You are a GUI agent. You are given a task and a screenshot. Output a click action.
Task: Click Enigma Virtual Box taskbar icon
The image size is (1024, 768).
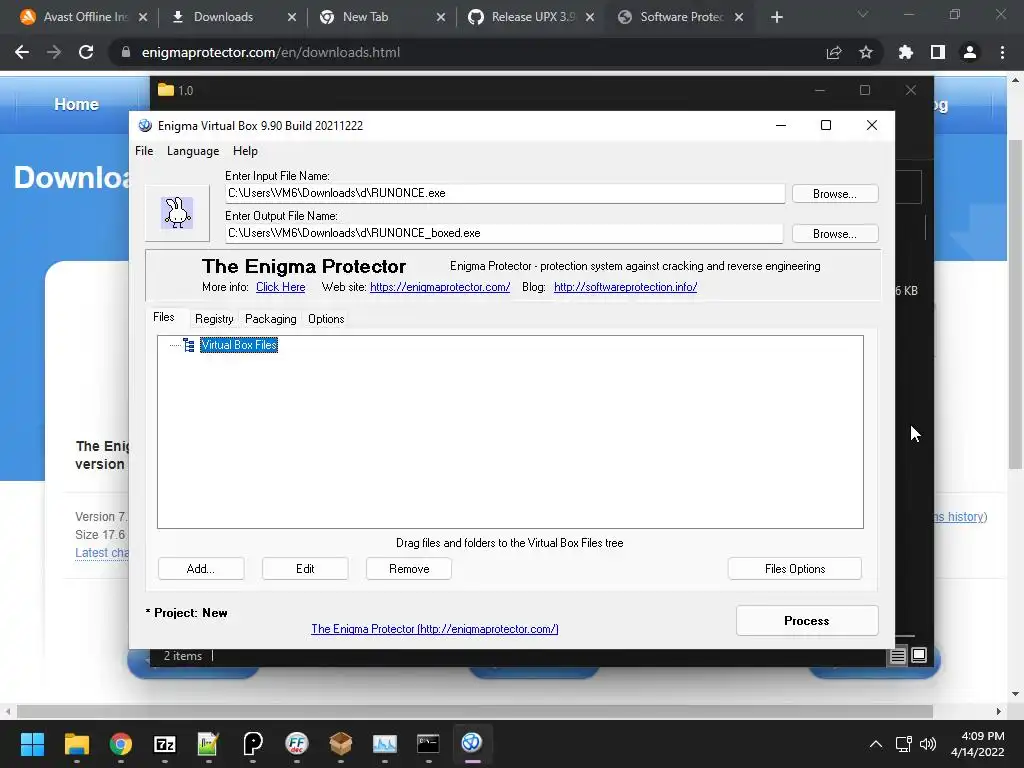[472, 744]
